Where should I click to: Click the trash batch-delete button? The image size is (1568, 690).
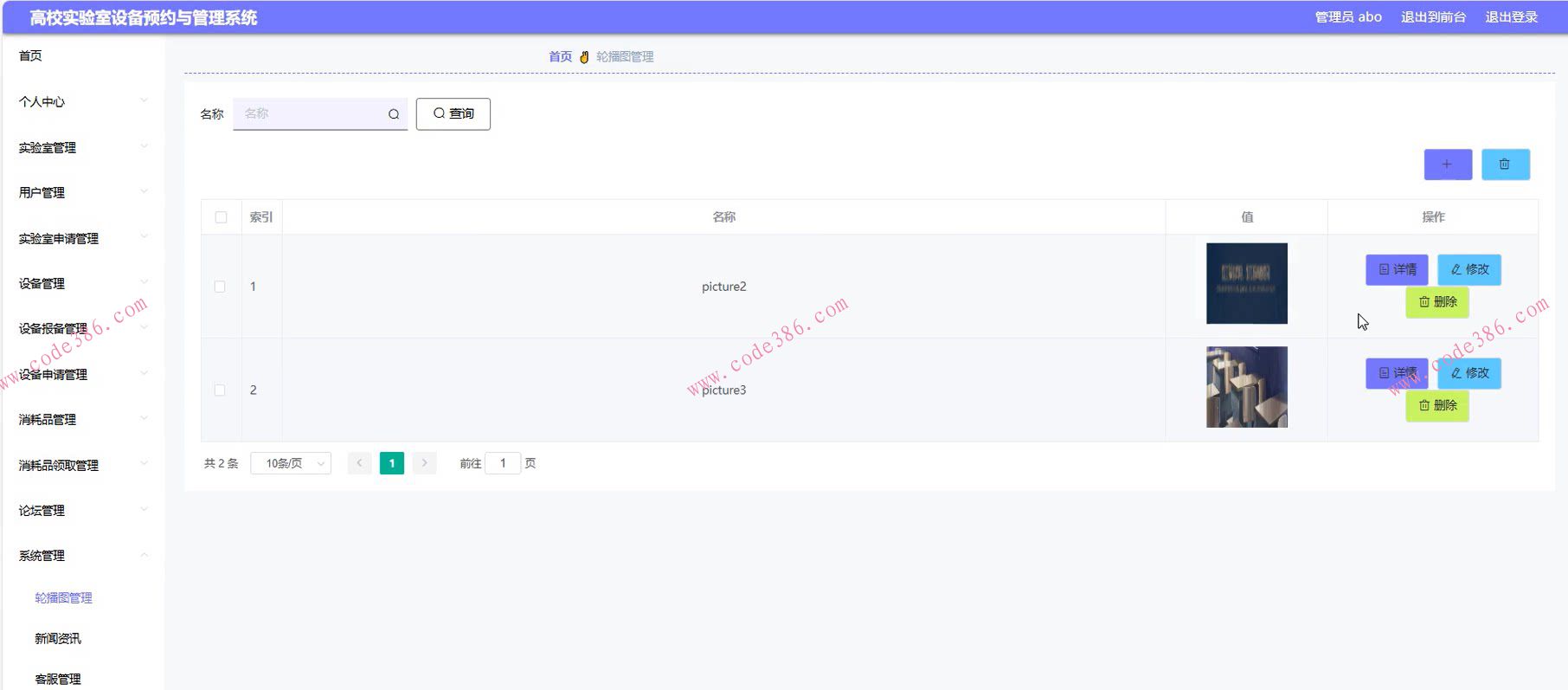(x=1505, y=164)
